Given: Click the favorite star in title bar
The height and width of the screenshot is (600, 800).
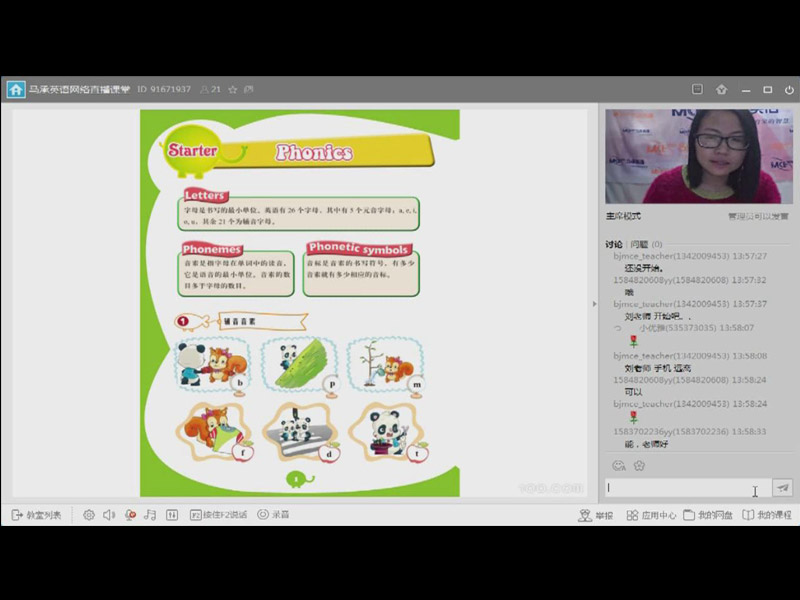Looking at the screenshot, I should click(232, 89).
